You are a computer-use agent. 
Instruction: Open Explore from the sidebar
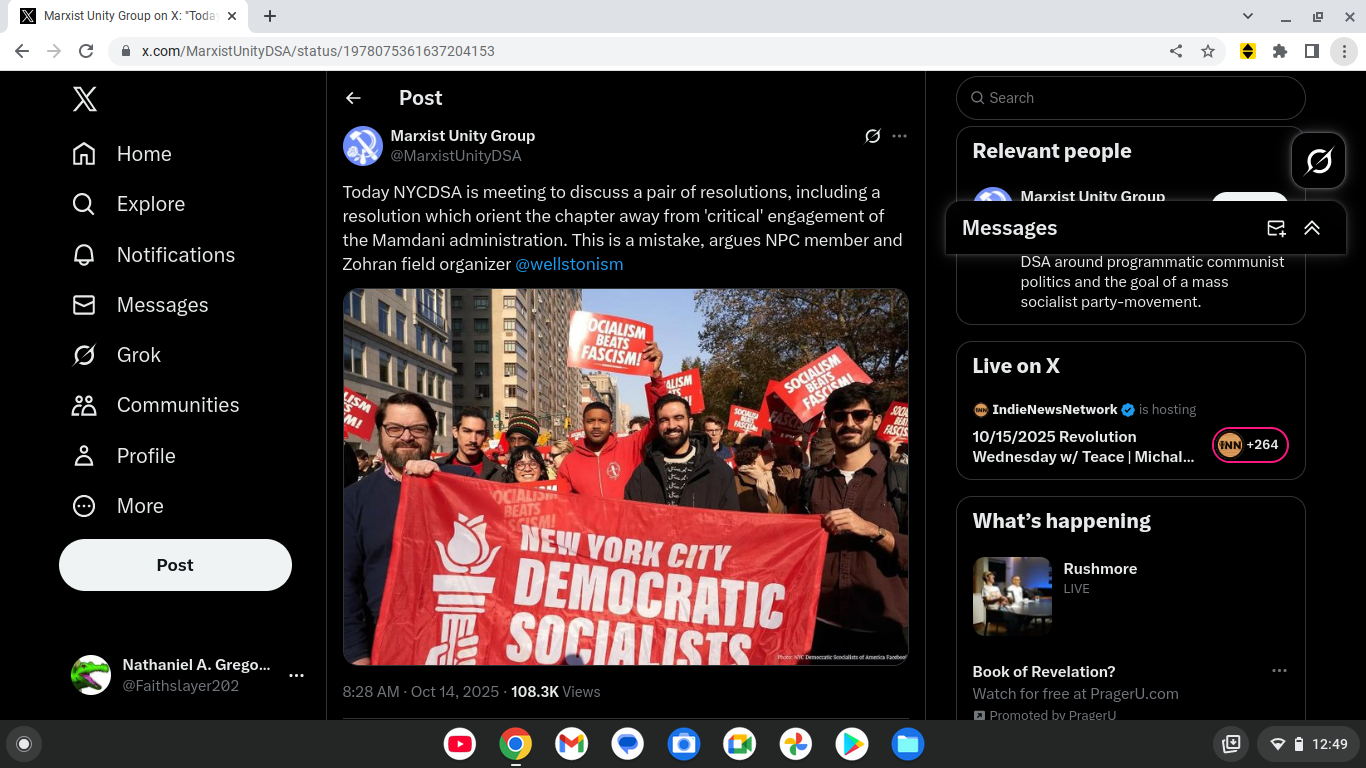pyautogui.click(x=128, y=204)
